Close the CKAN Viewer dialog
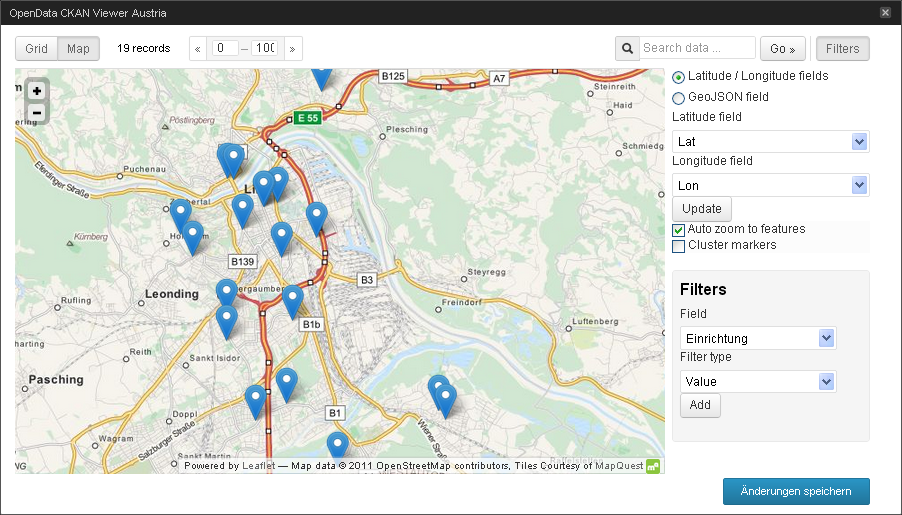902x515 pixels. click(885, 13)
